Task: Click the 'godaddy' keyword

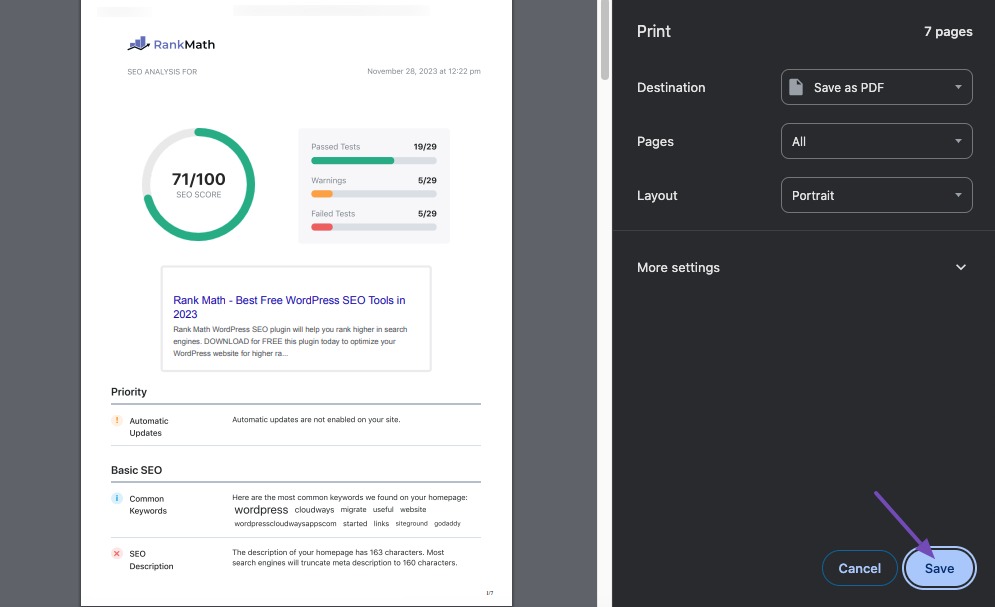Action: 447,524
